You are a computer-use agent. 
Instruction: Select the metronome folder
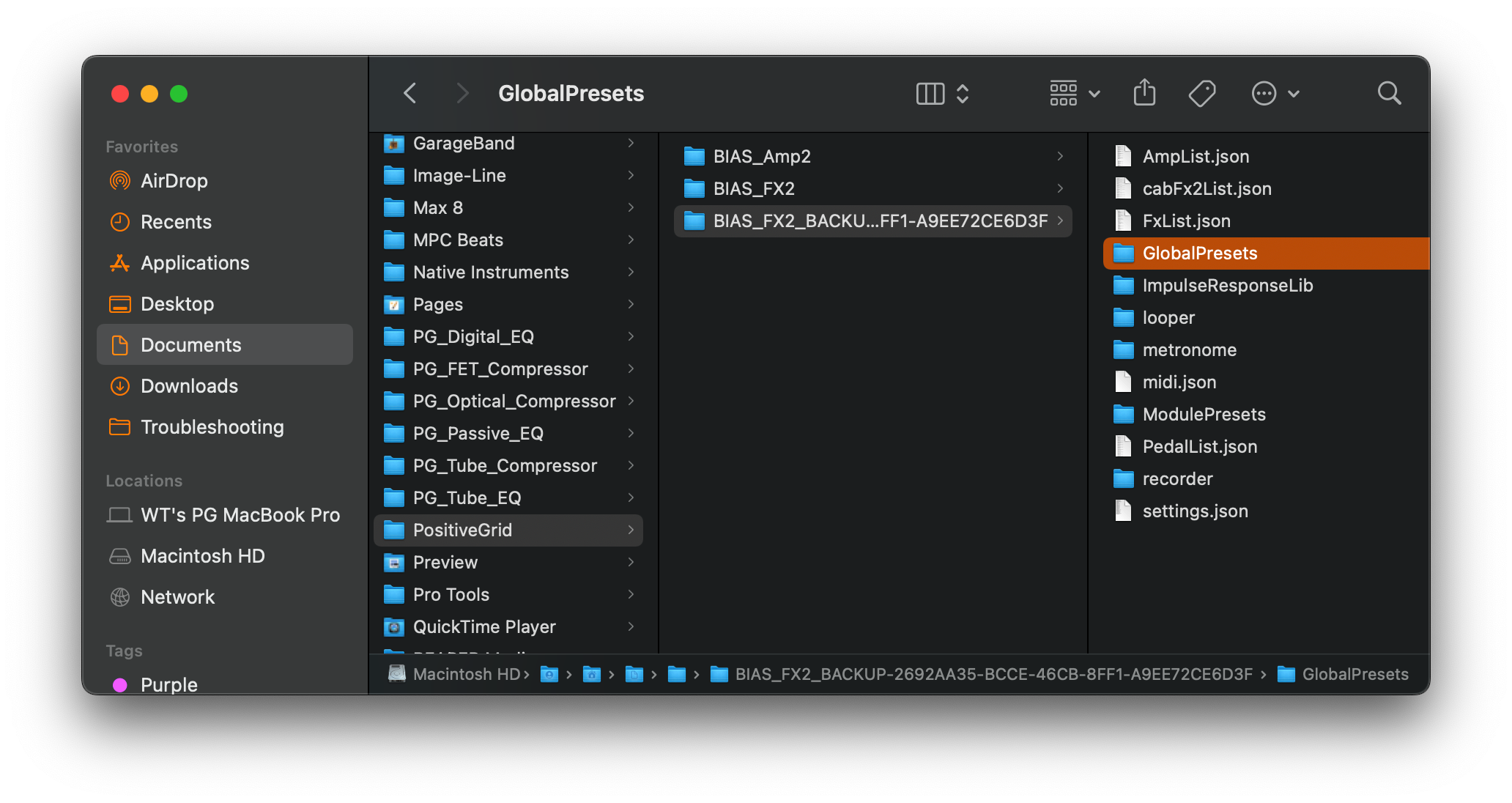pos(1266,349)
